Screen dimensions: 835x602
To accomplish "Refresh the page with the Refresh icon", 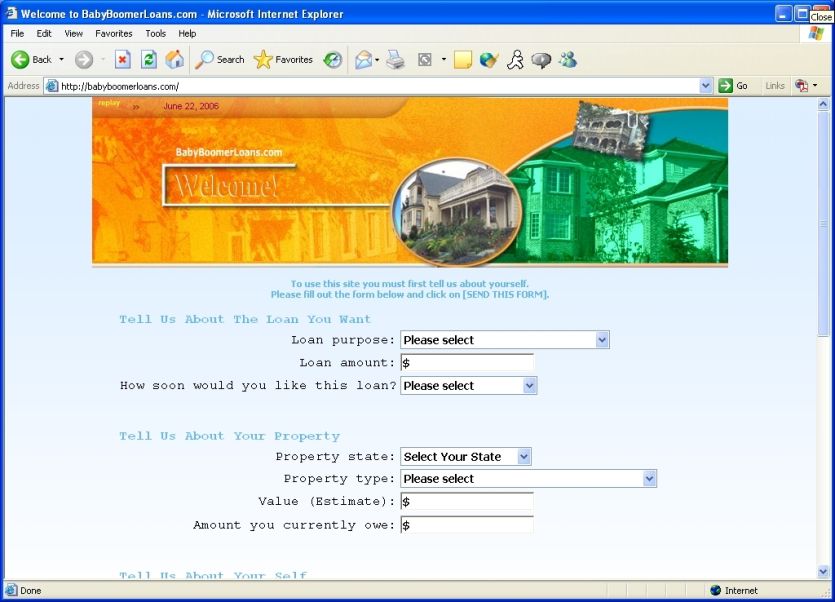I will pos(148,60).
